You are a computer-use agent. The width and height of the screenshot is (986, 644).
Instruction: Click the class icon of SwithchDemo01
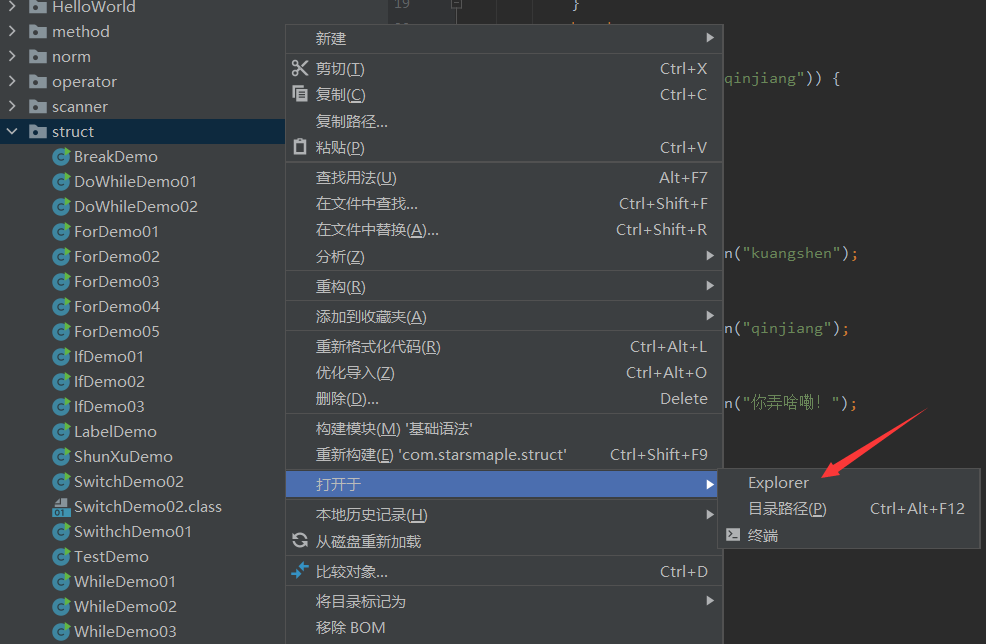coord(61,531)
